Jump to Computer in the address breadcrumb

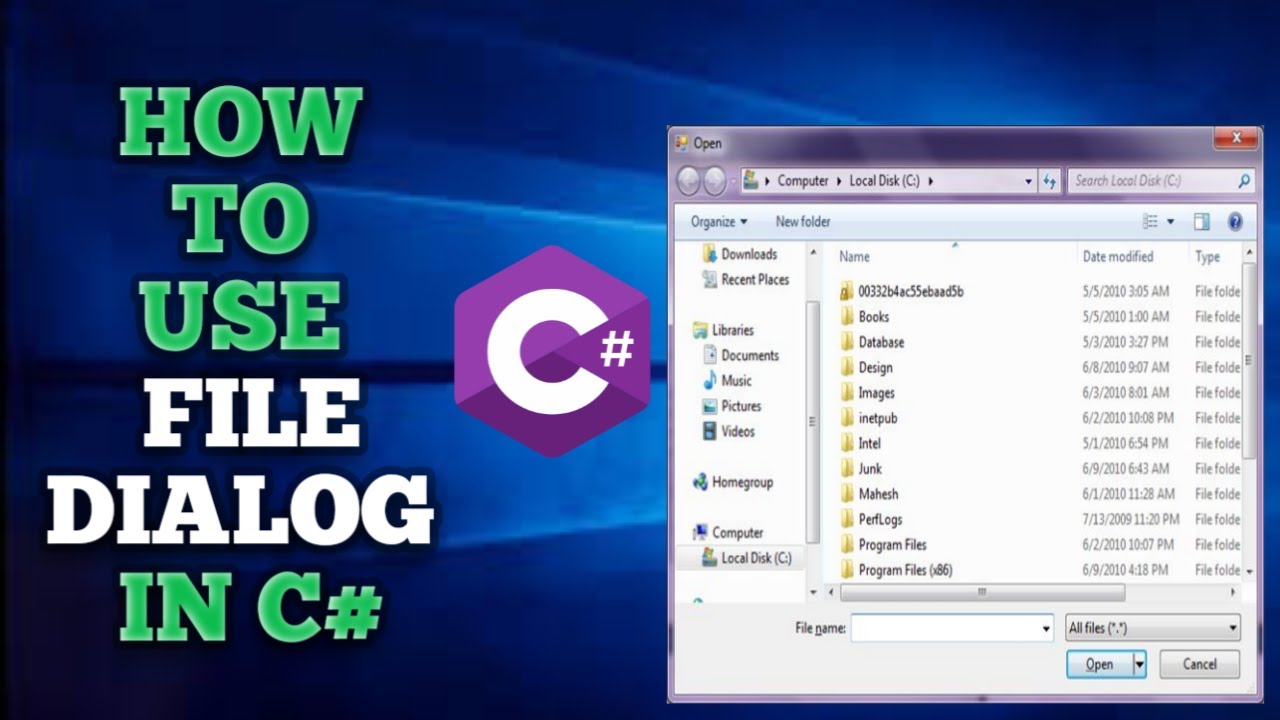tap(803, 181)
